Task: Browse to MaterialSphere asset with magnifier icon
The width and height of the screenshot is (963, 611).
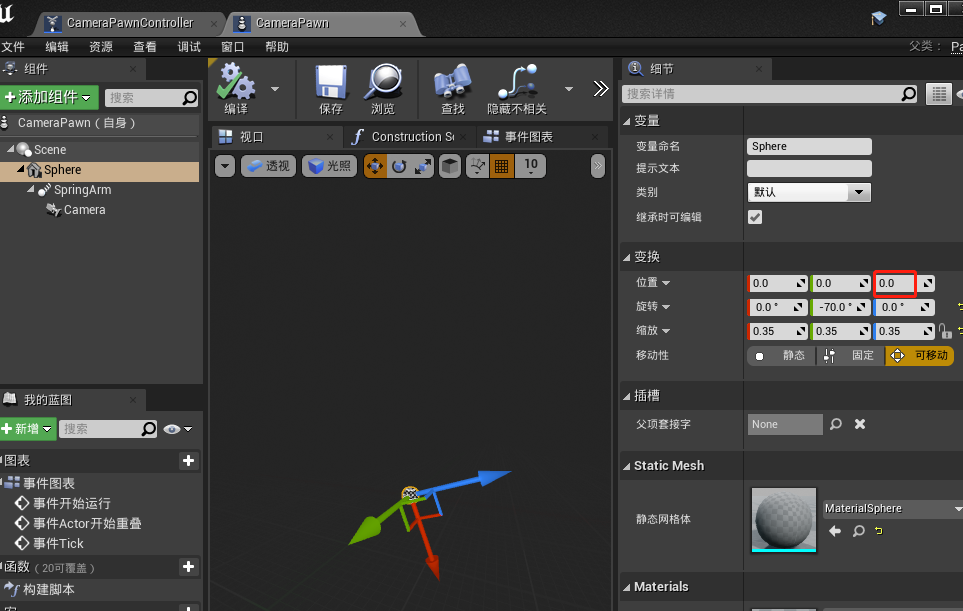Action: click(x=859, y=531)
